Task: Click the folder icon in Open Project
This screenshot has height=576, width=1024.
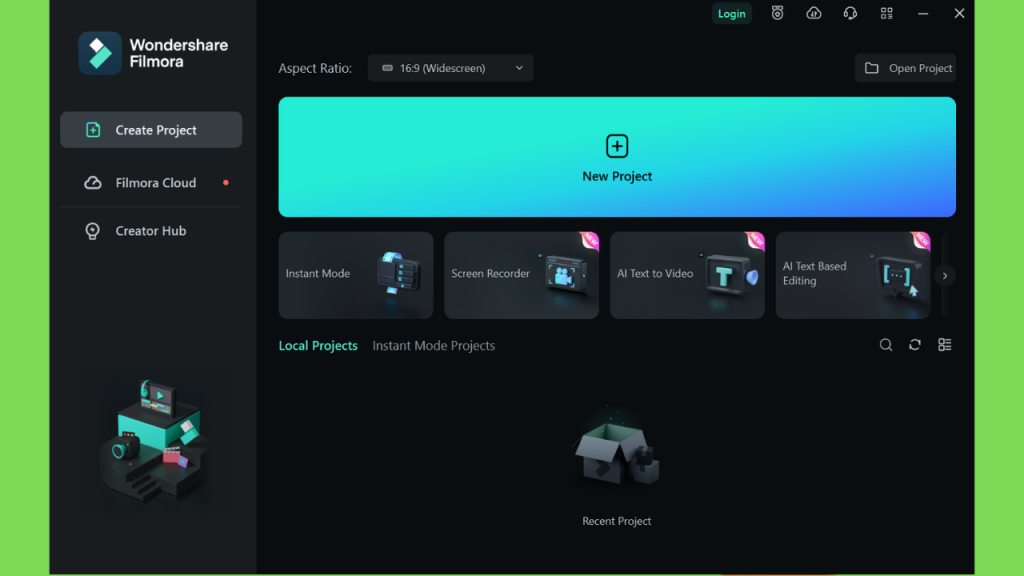Action: pos(872,68)
